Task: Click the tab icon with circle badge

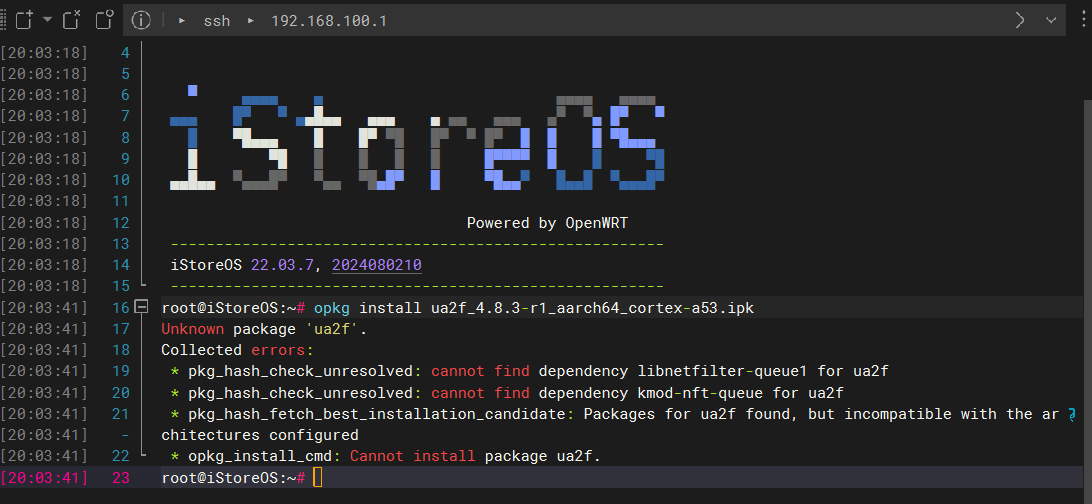Action: coord(104,19)
